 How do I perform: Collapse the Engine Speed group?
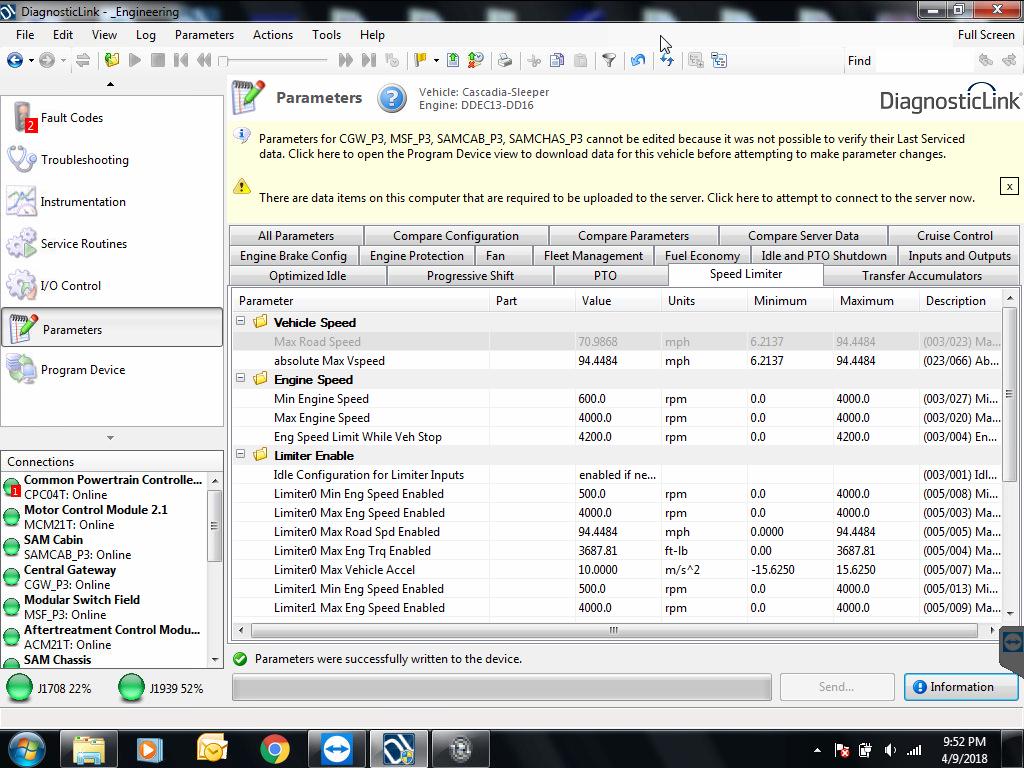coord(240,378)
